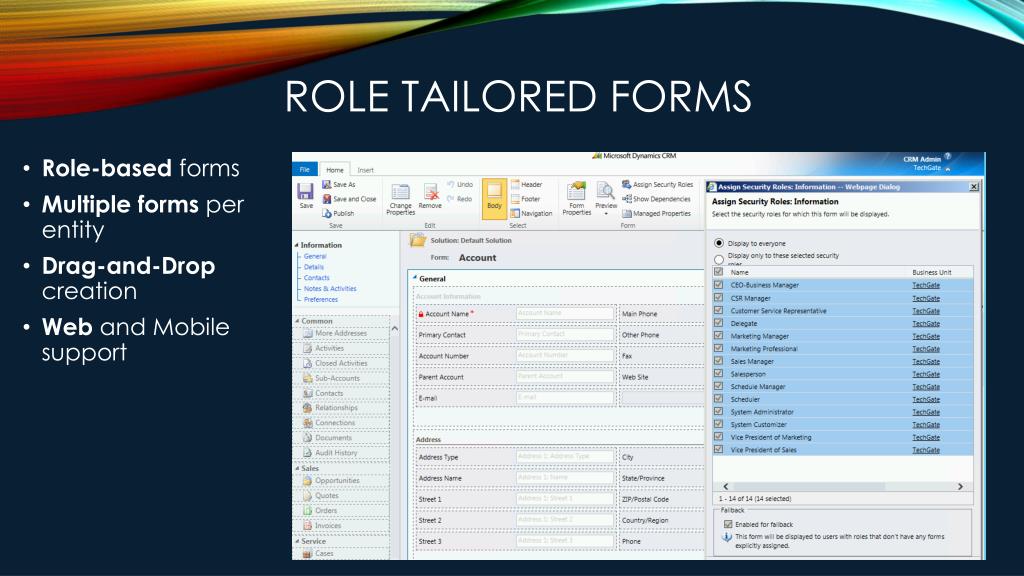Open TechGate link for Vice President of Sales
This screenshot has height=576, width=1024.
(x=925, y=450)
